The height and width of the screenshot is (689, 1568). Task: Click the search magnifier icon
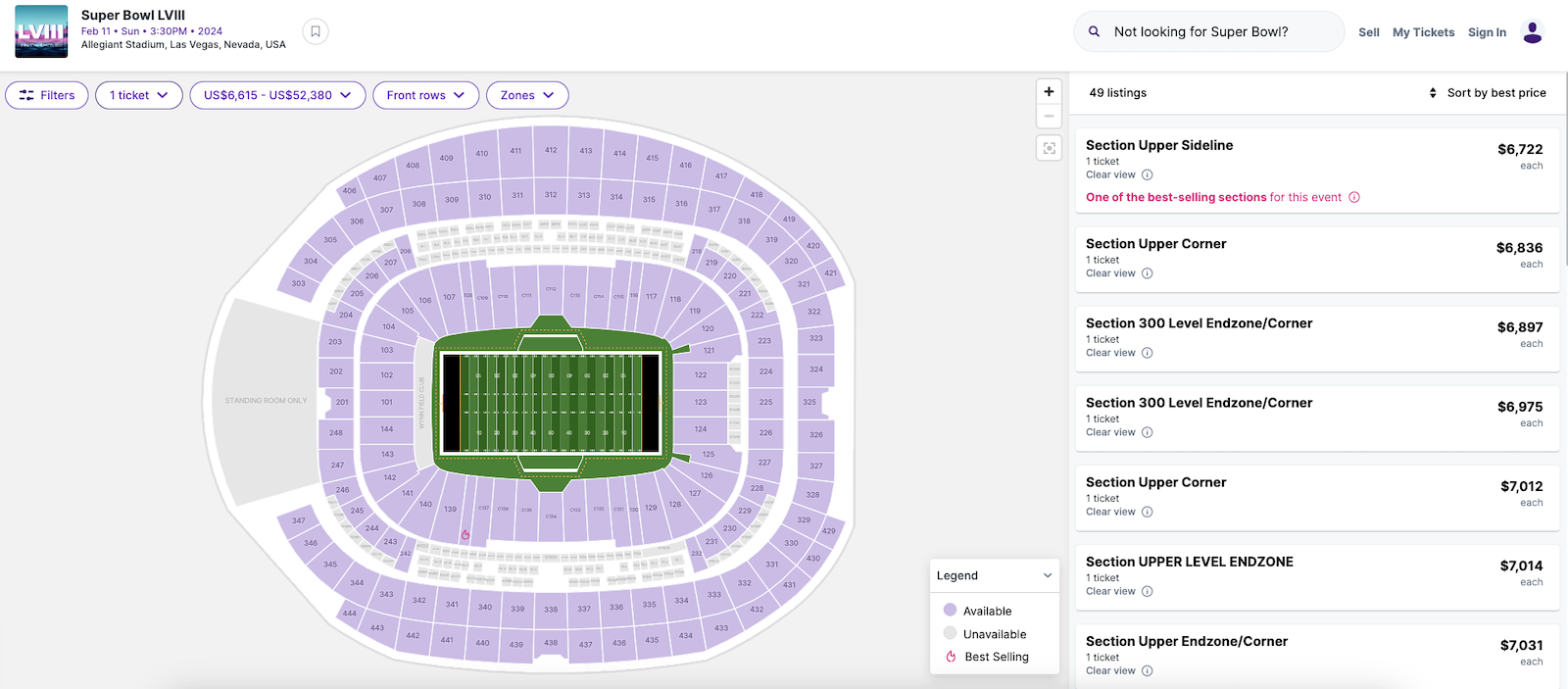(x=1094, y=31)
